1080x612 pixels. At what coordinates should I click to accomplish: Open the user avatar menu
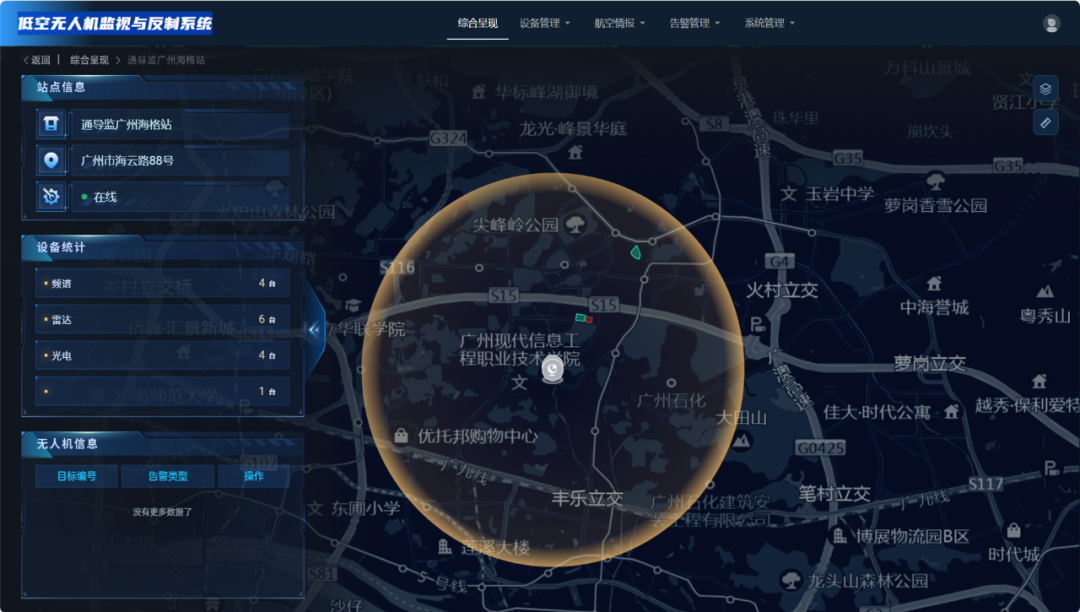[1051, 23]
